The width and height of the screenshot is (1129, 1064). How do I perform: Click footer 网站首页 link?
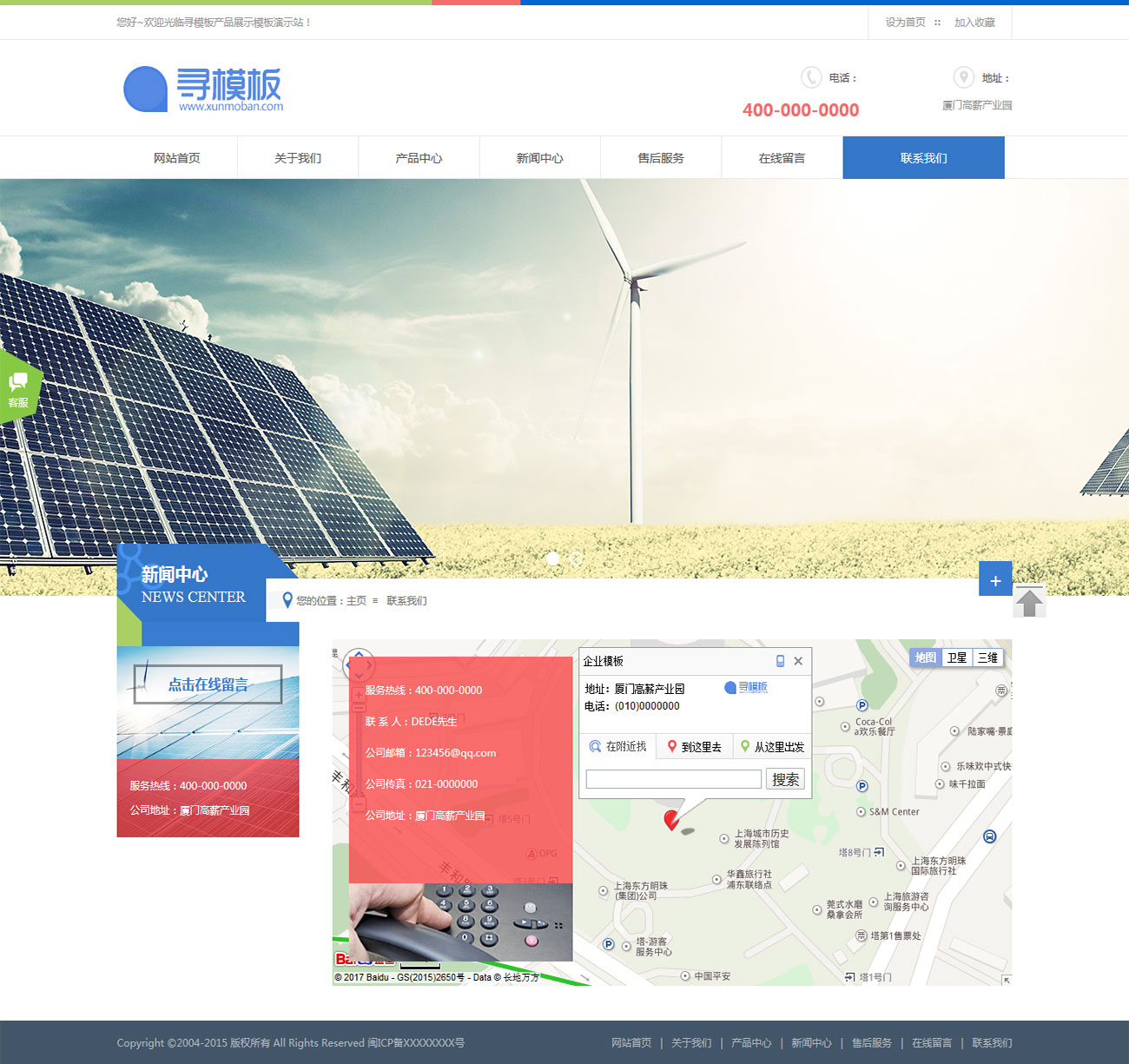(x=631, y=1043)
